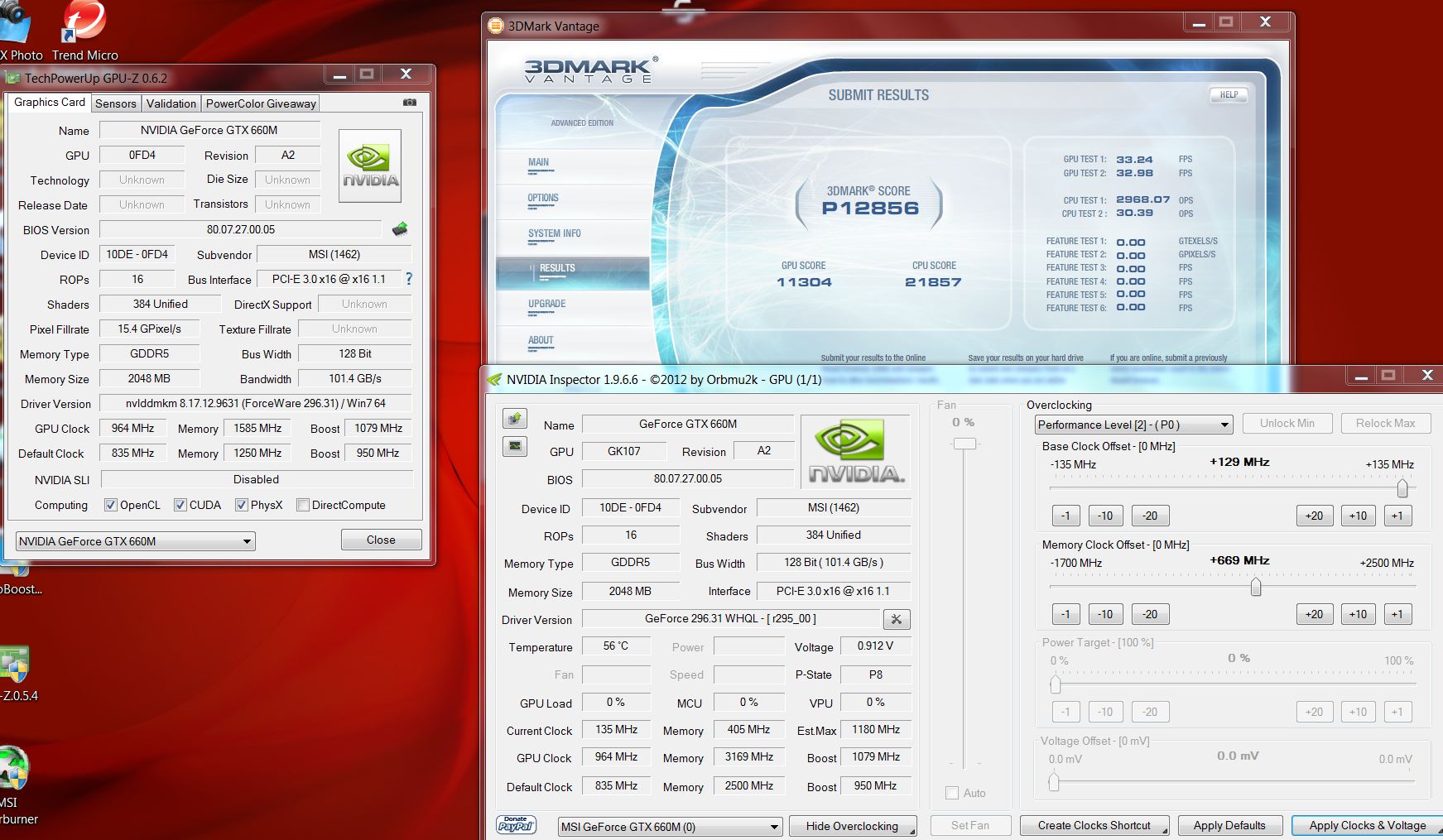The width and height of the screenshot is (1443, 840).
Task: Click Base Clock Offset slider handle
Action: [1402, 488]
